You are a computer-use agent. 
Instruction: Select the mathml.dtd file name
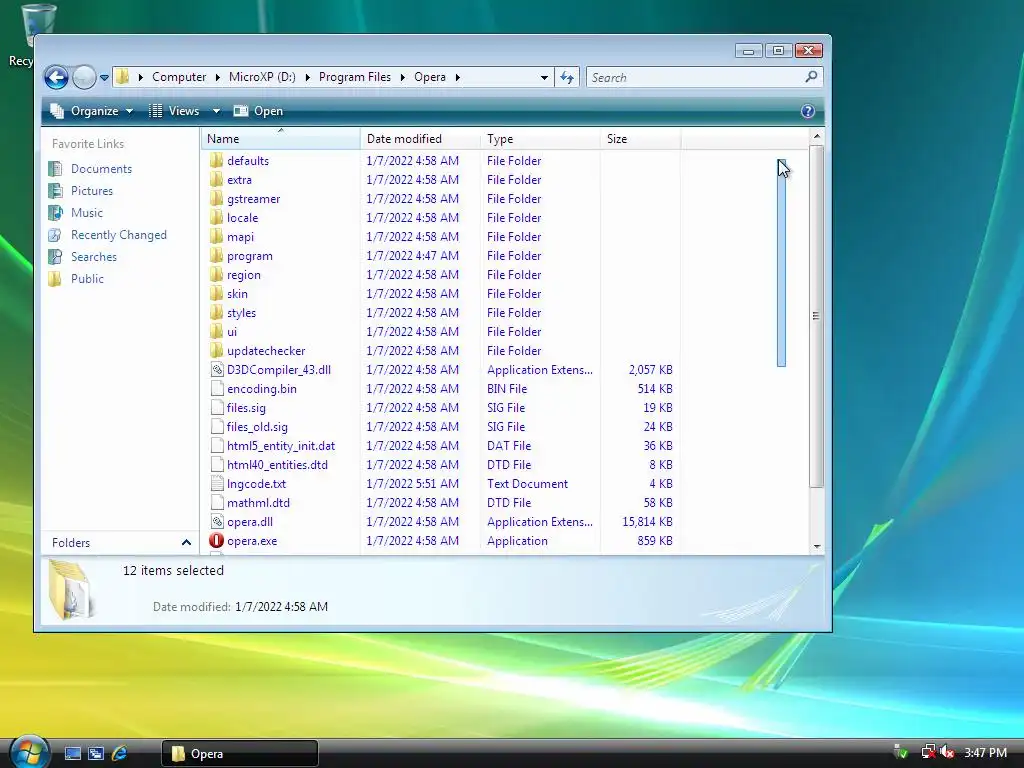tap(258, 503)
